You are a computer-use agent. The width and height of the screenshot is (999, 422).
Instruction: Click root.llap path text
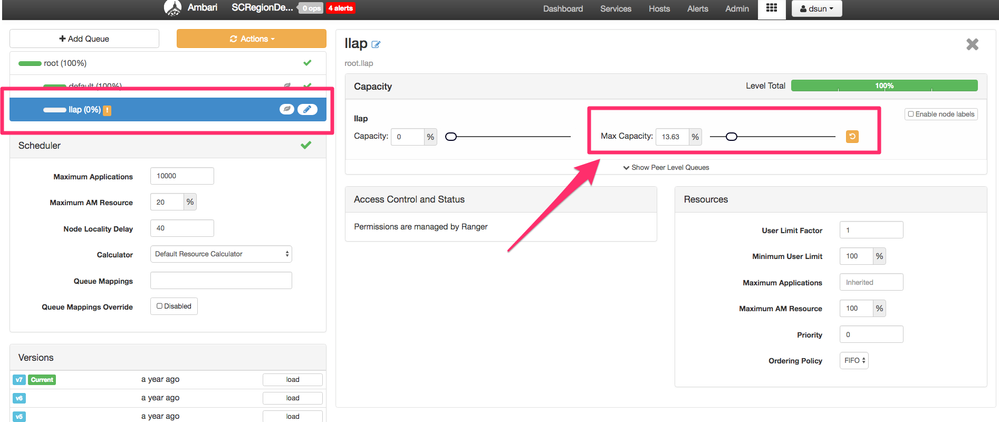tap(359, 62)
